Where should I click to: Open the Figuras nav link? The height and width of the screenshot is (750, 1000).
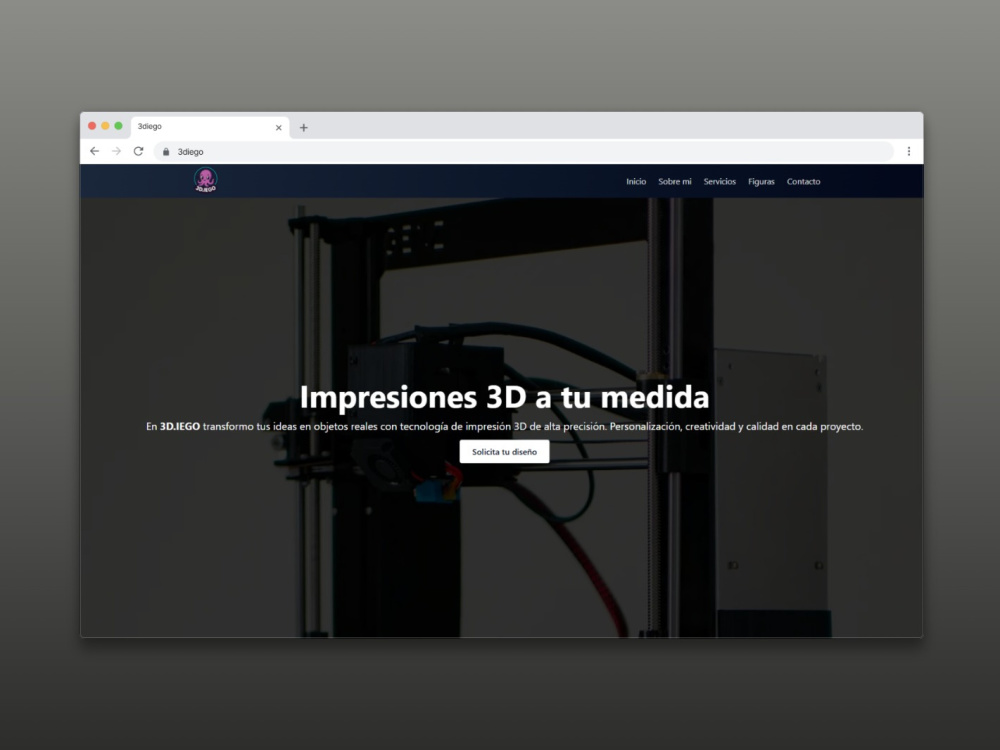pos(761,182)
